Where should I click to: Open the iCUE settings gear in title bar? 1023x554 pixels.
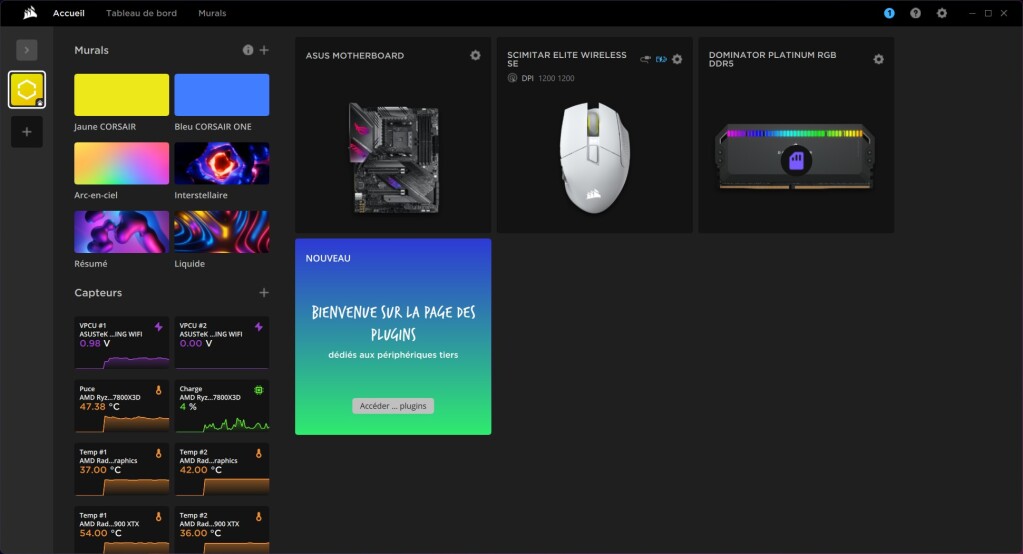pyautogui.click(x=941, y=13)
